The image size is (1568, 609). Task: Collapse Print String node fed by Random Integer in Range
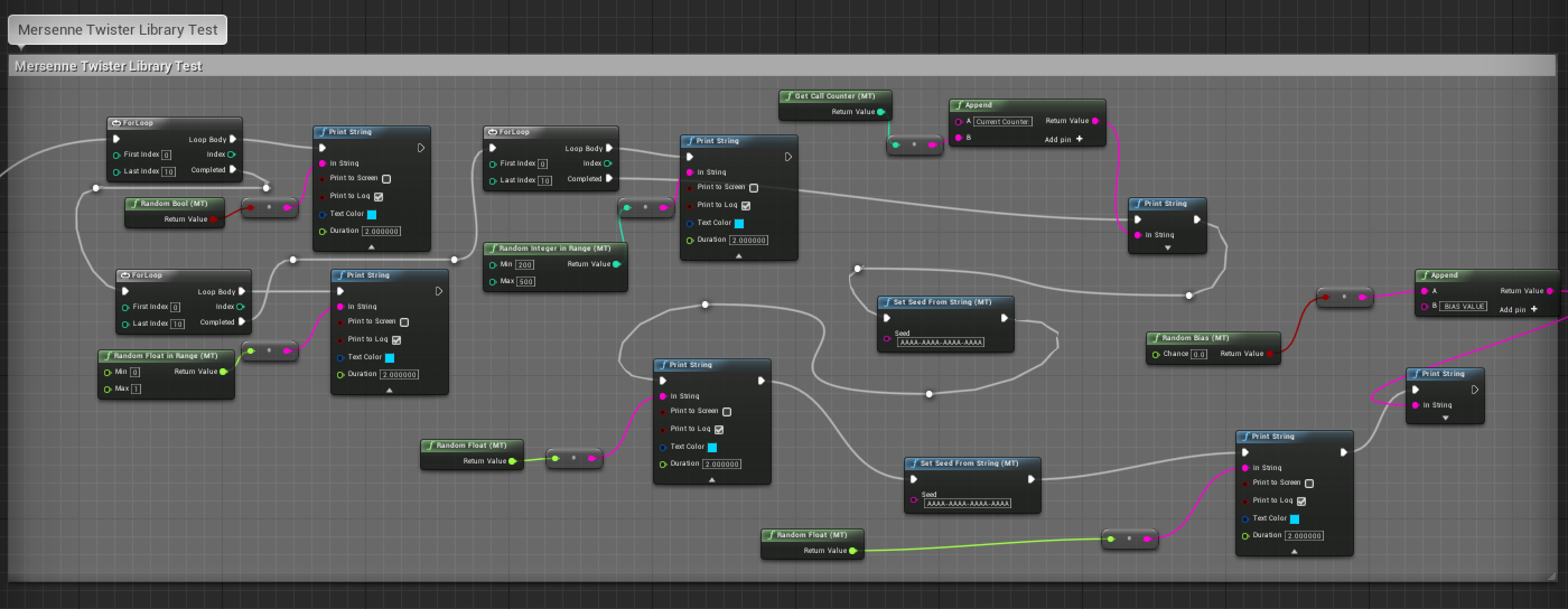tap(738, 256)
